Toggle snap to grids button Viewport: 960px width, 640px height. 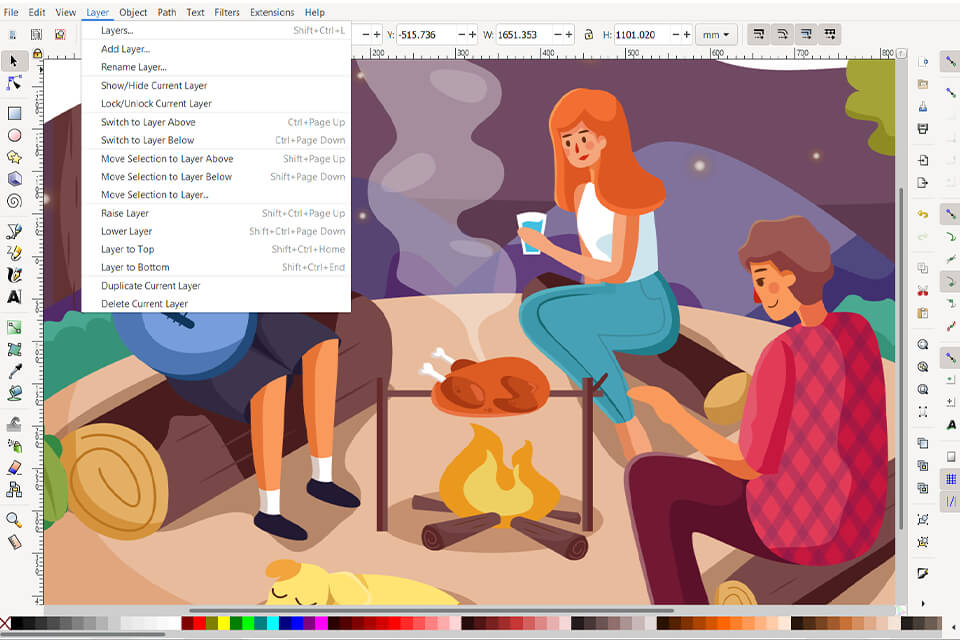click(x=950, y=479)
